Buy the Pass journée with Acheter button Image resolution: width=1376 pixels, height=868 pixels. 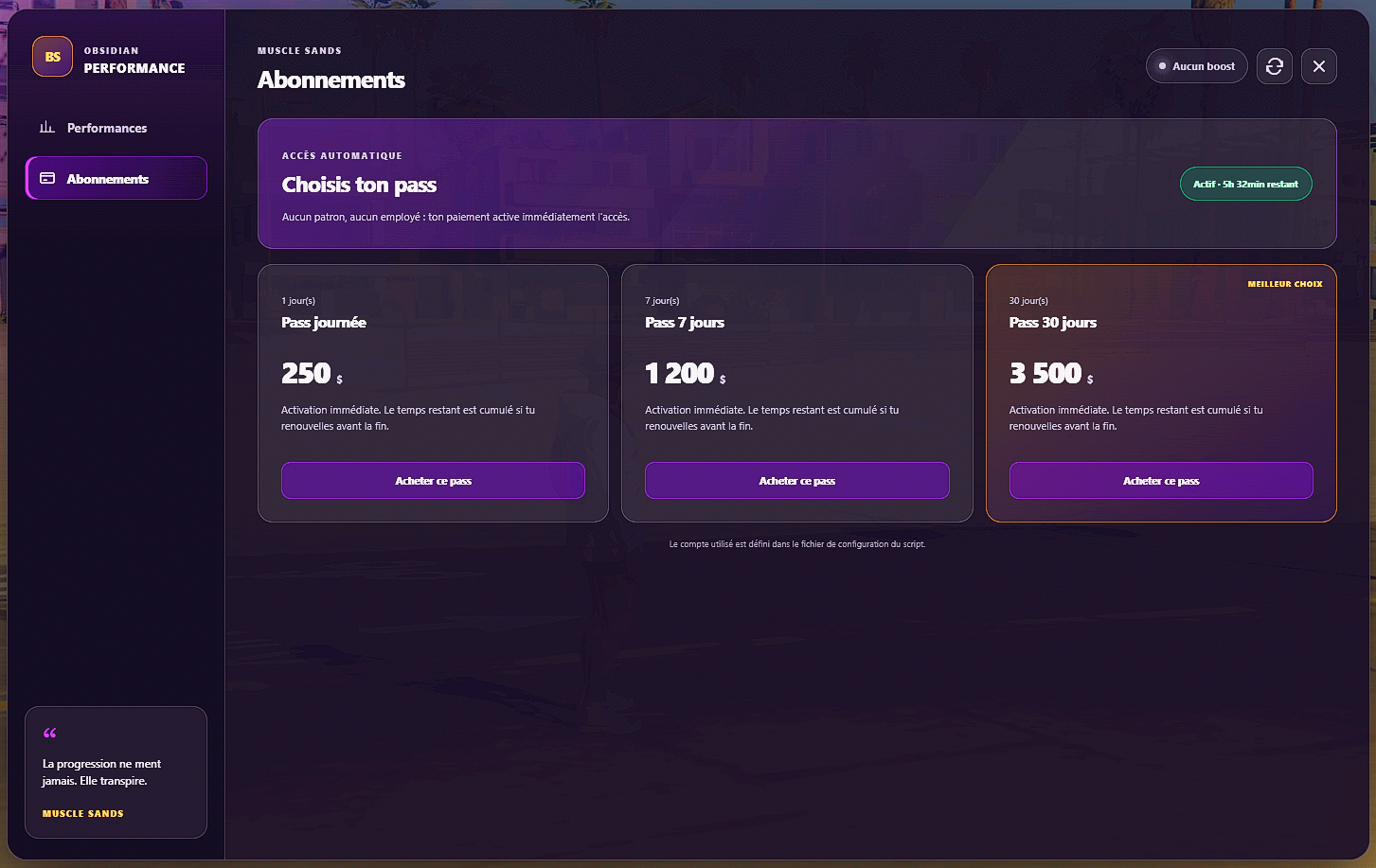(x=433, y=481)
